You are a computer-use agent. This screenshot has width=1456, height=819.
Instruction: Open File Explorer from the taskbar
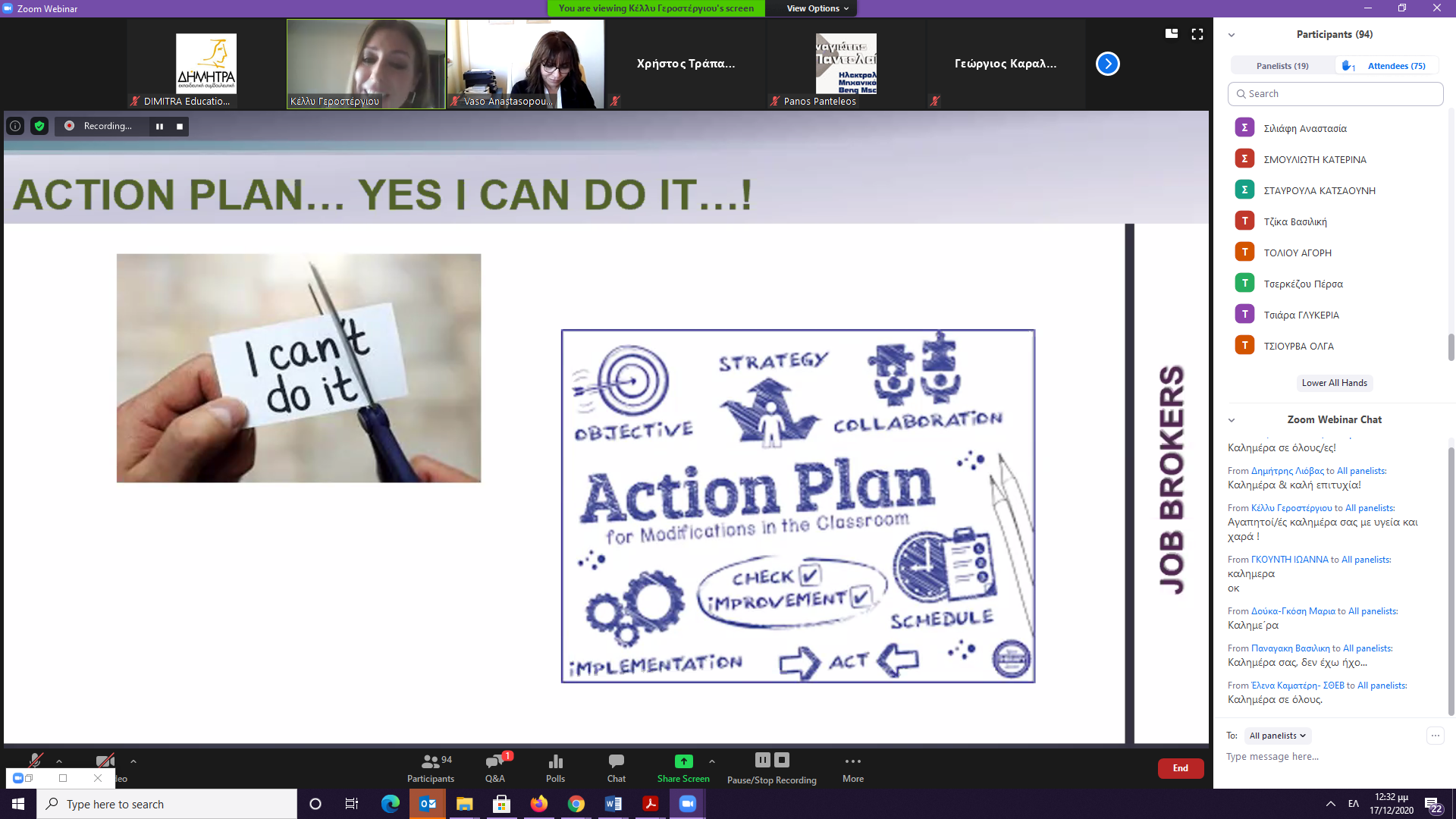coord(465,804)
